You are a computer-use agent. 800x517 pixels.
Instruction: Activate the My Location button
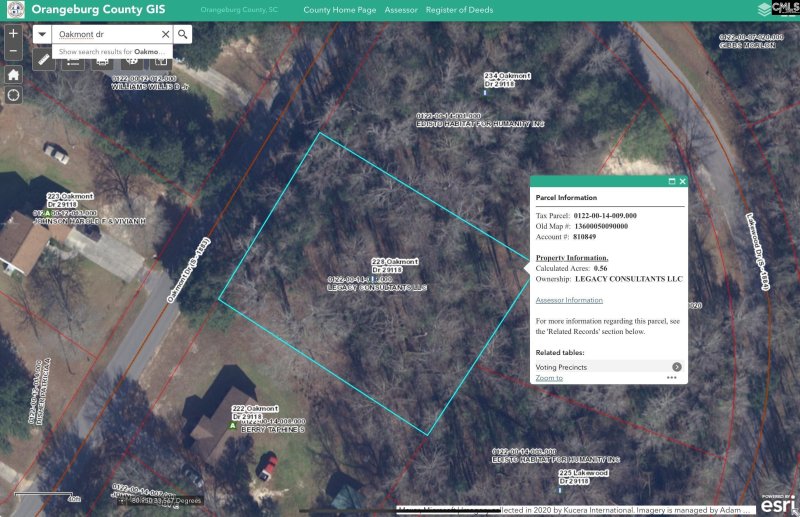click(x=14, y=95)
